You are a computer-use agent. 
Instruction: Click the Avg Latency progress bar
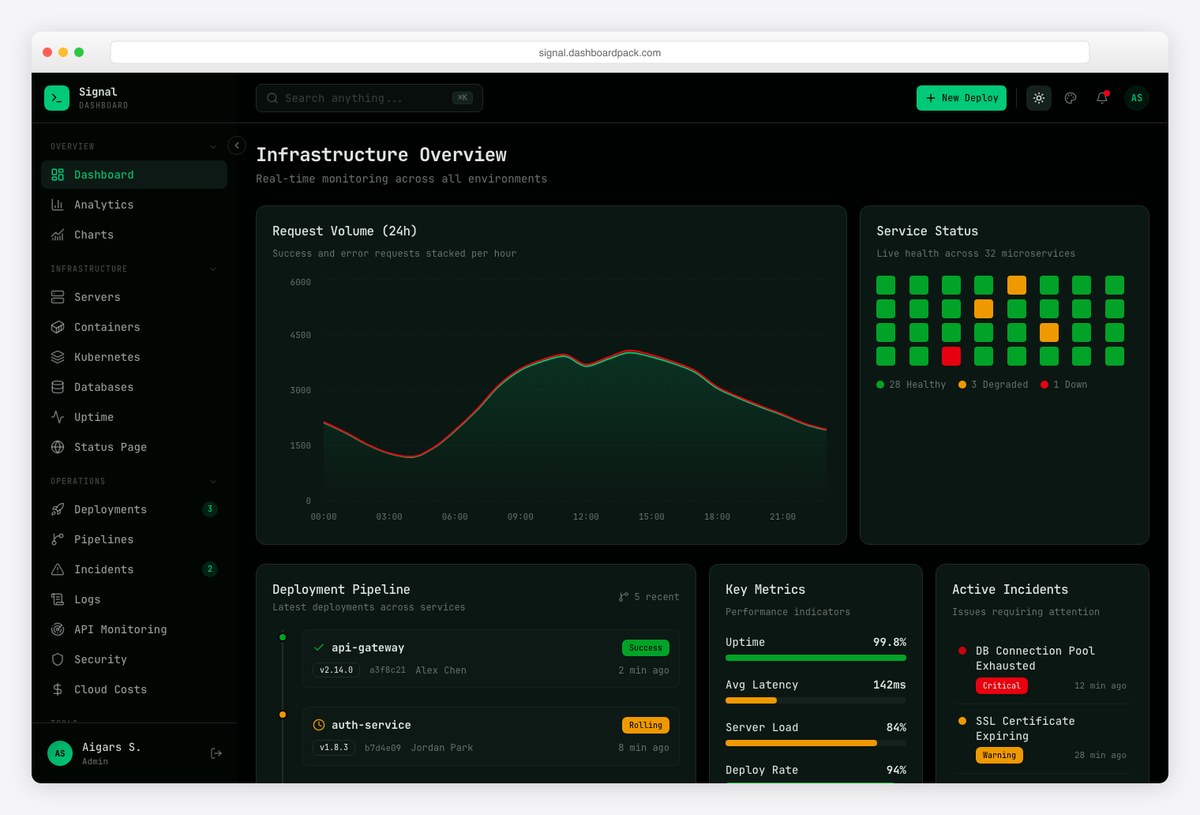(x=816, y=701)
